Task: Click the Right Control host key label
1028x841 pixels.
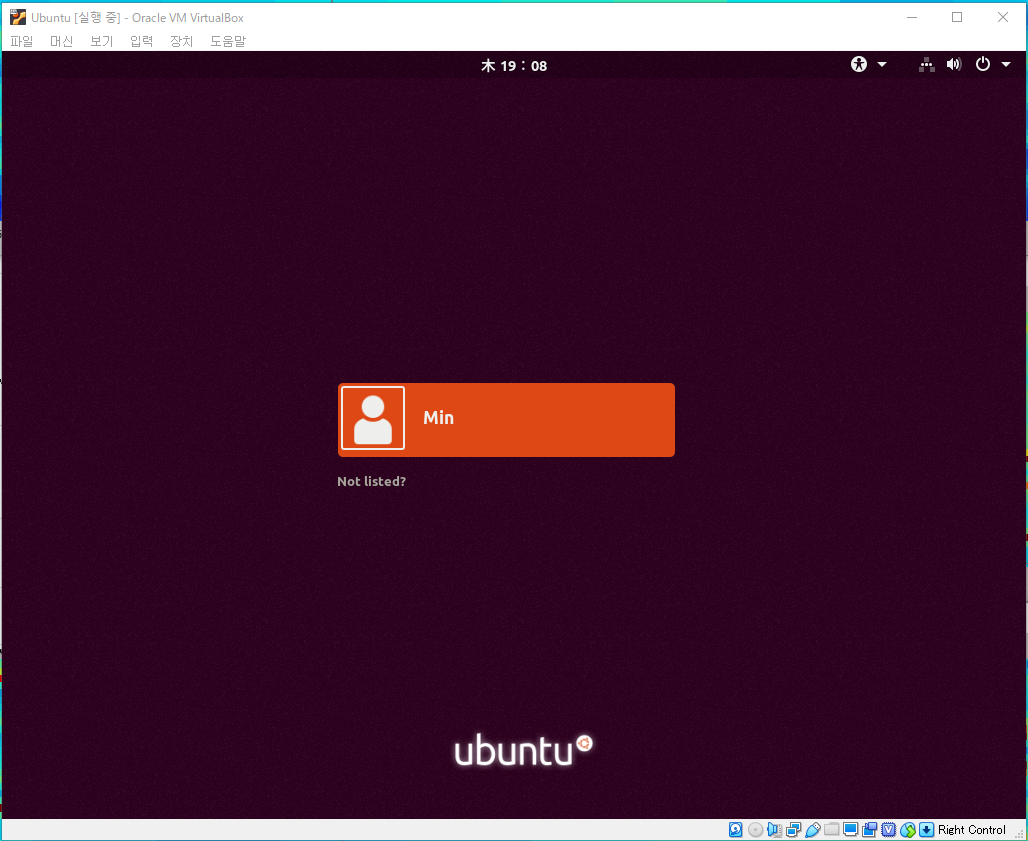Action: 972,830
